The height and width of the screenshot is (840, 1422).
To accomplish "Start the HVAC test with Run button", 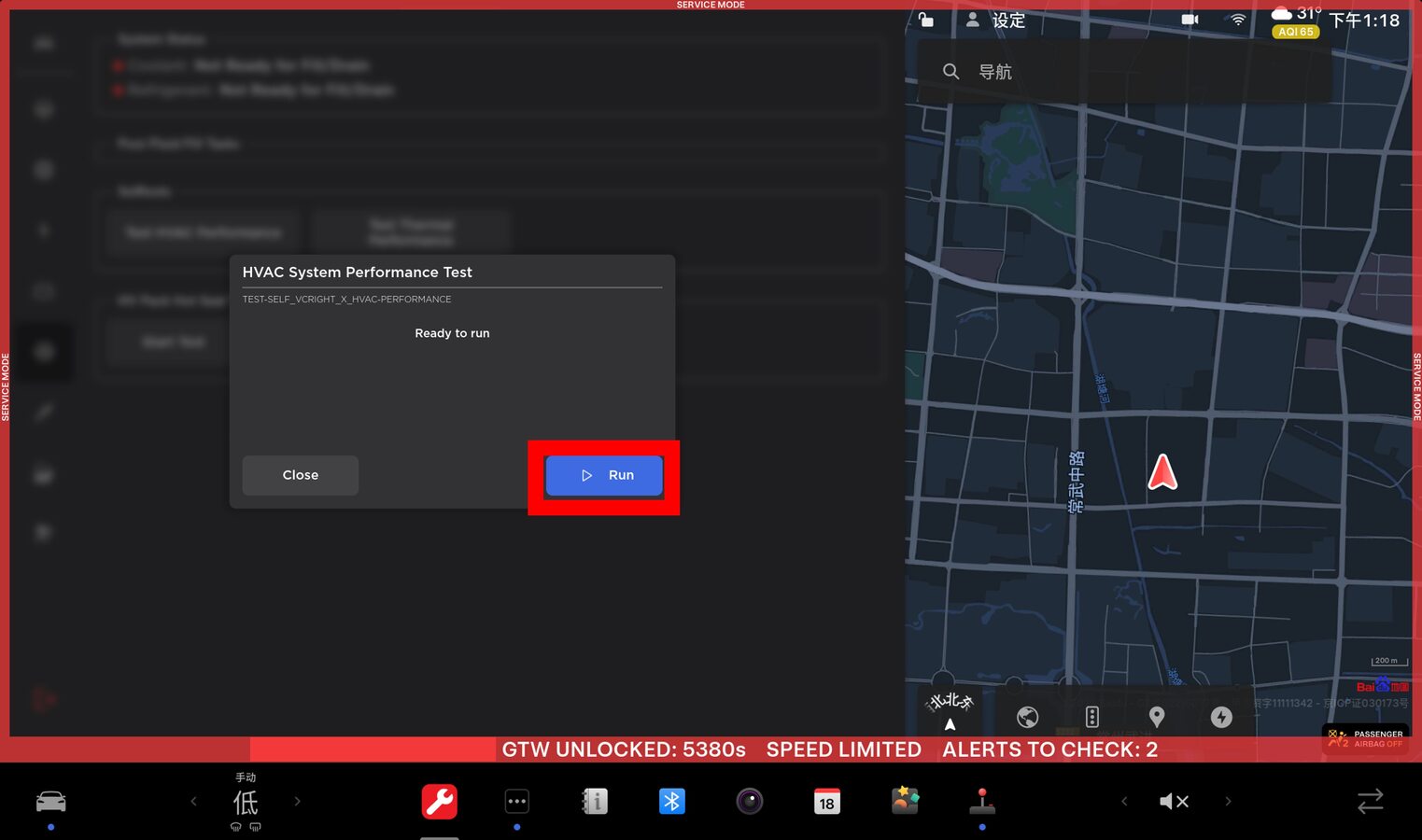I will coord(604,475).
